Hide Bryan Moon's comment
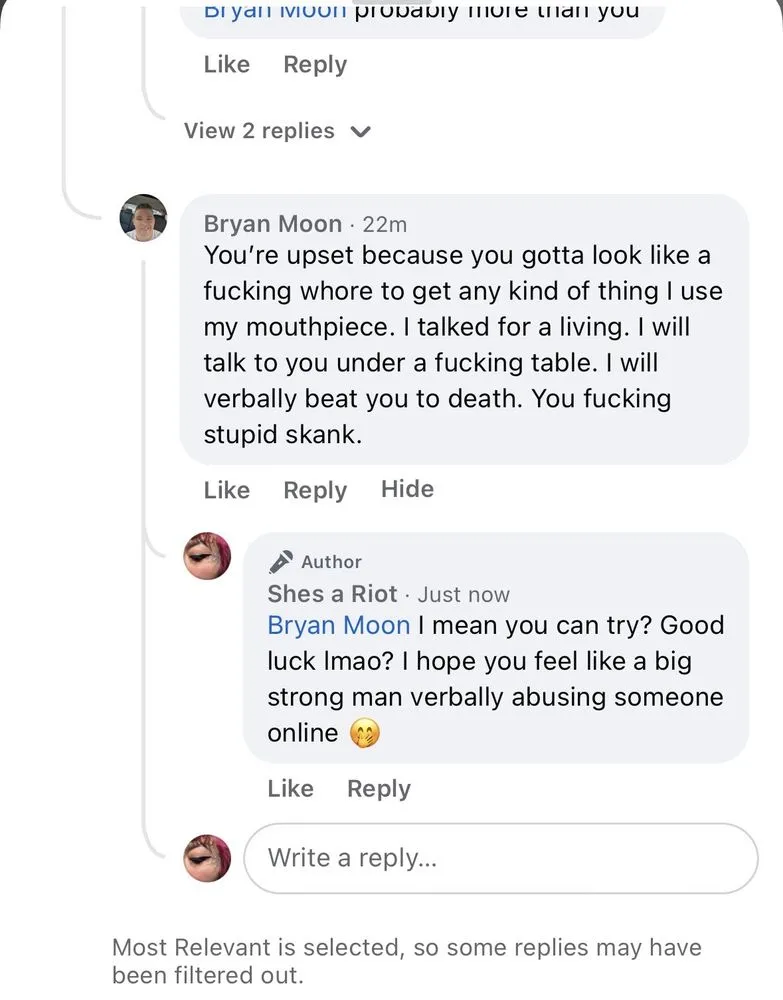This screenshot has width=783, height=1000. [407, 489]
